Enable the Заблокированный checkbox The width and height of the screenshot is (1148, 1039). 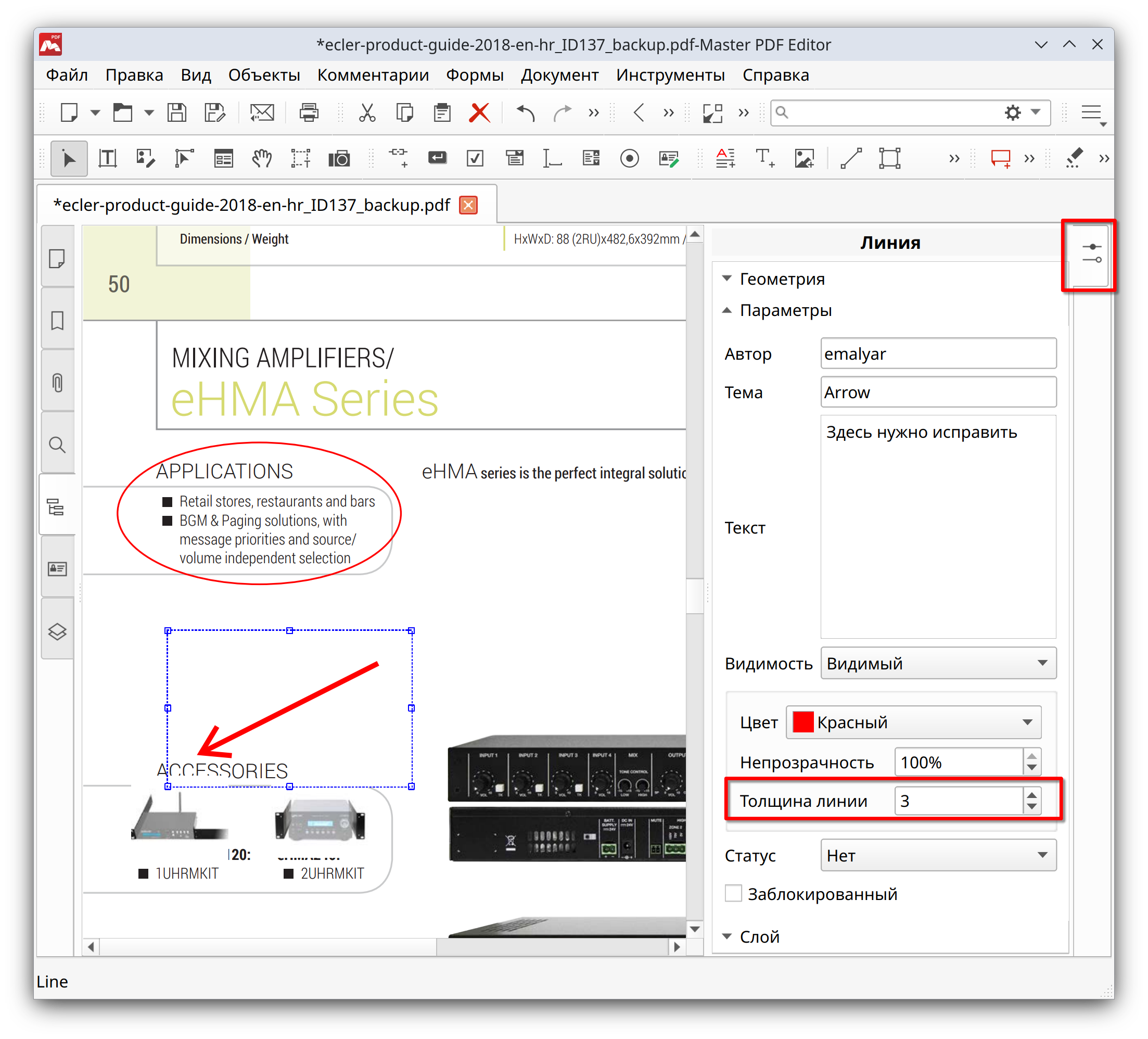[733, 893]
